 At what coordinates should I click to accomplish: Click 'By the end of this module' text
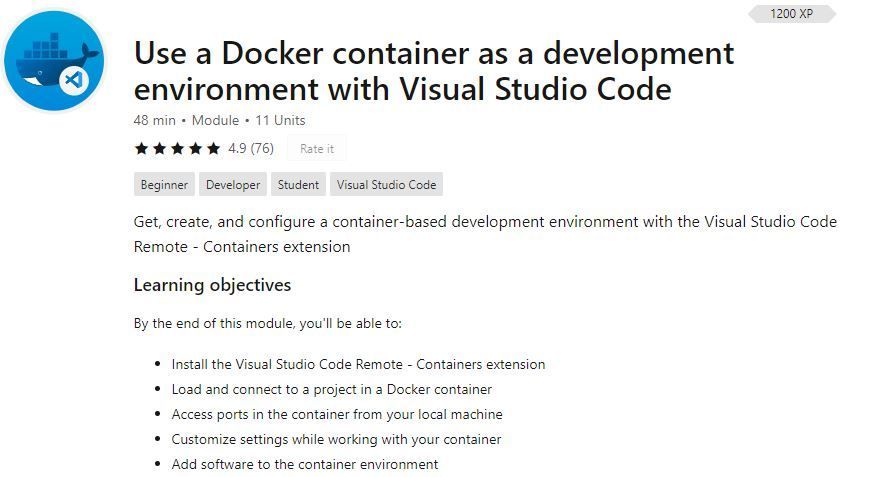(x=268, y=324)
